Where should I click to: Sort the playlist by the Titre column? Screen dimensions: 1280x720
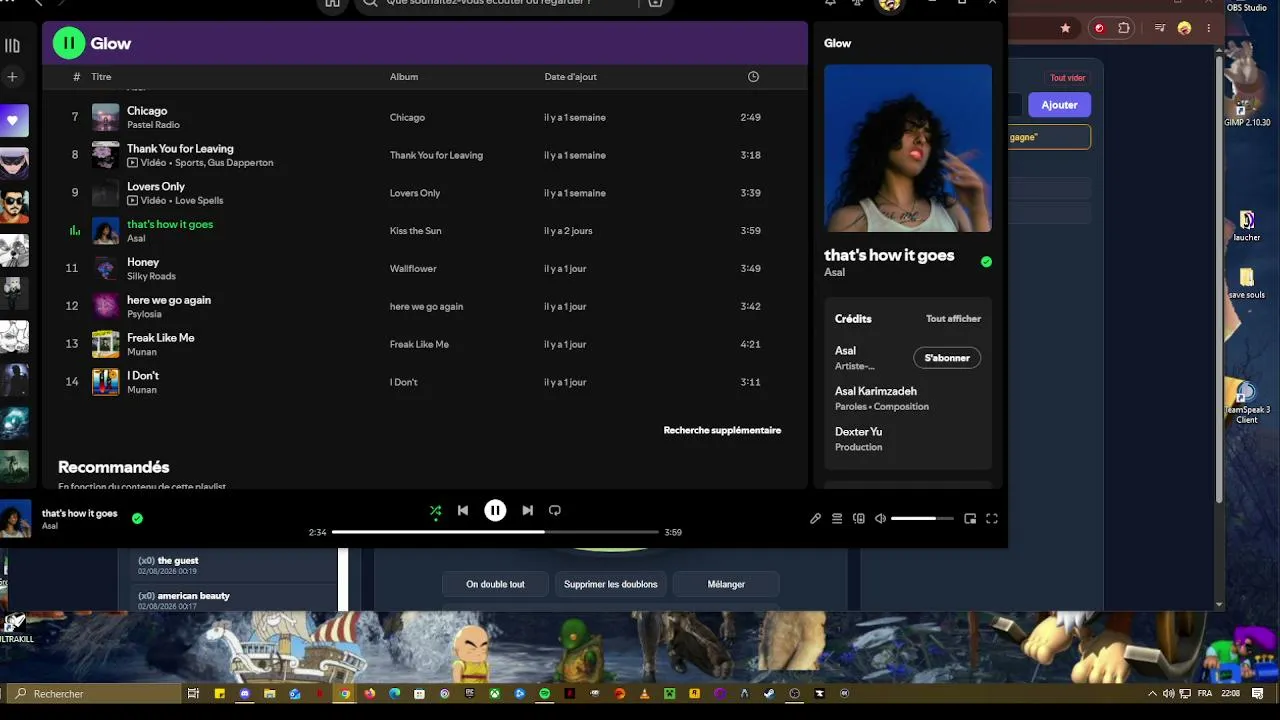101,77
